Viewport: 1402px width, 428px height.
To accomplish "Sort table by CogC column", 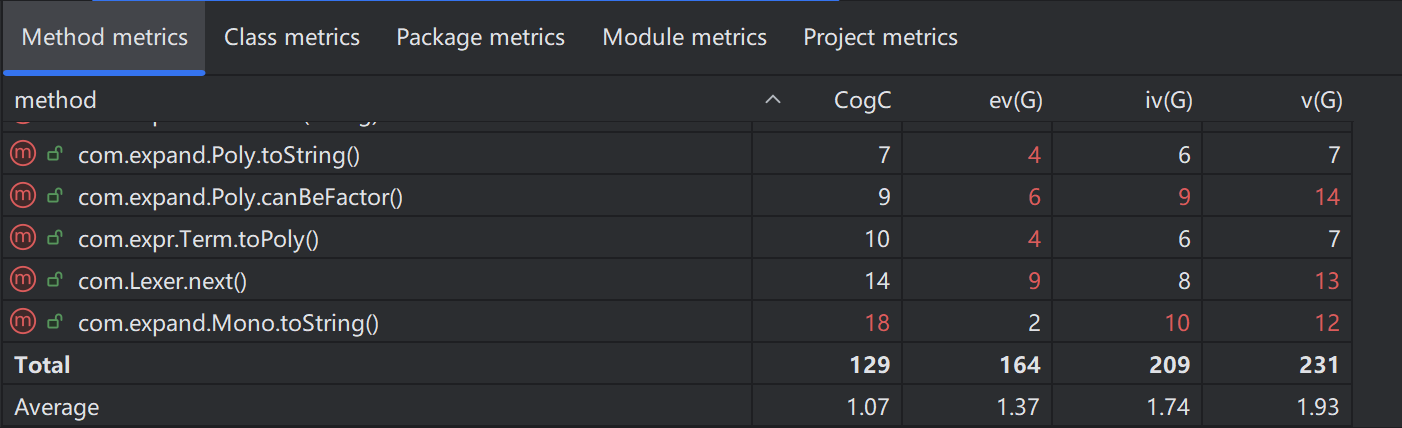I will 862,100.
